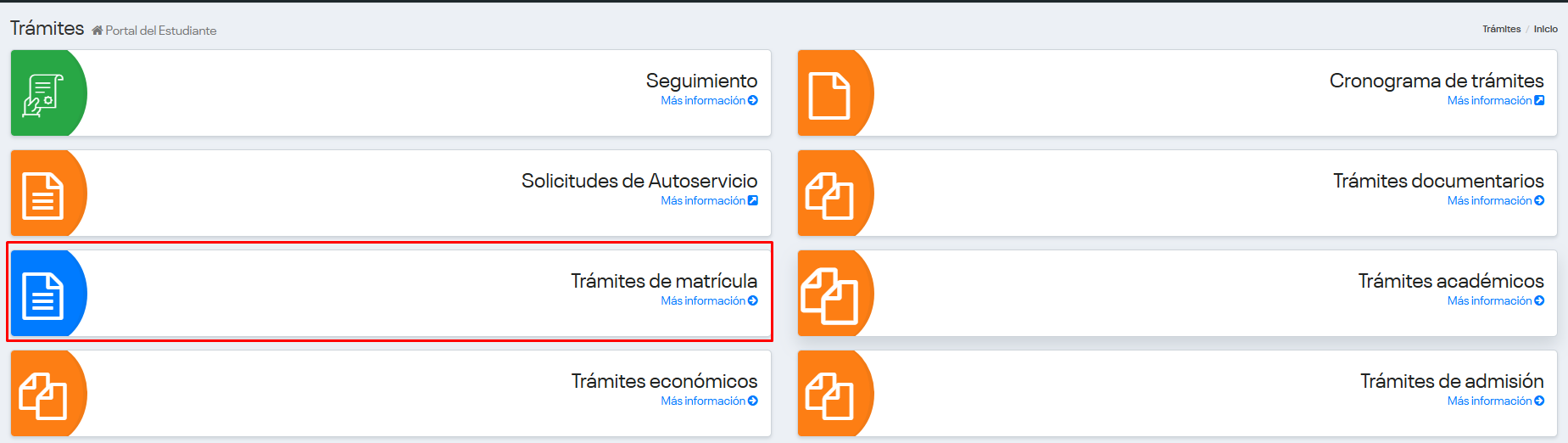Open Más información under Cronograma de trámites

tap(1495, 100)
